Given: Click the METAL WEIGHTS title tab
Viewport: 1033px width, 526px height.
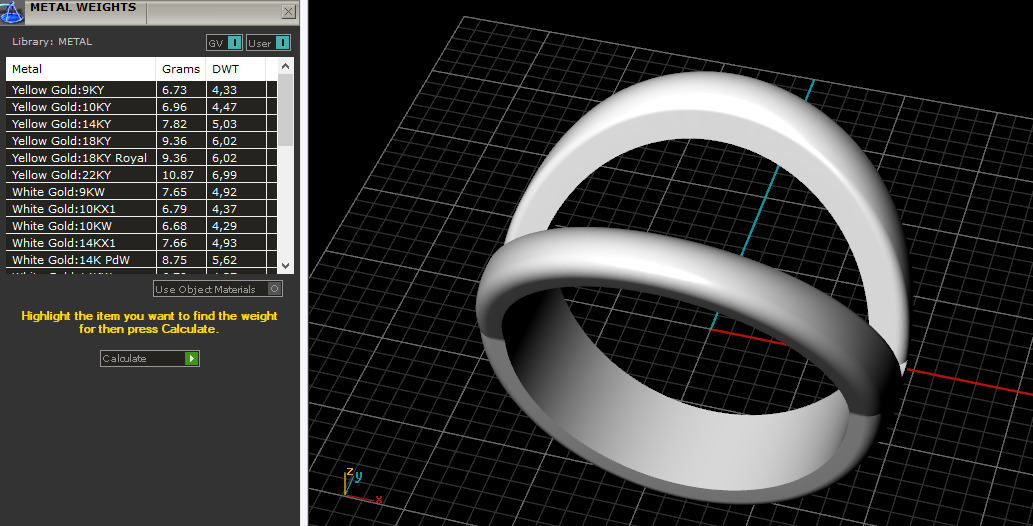Looking at the screenshot, I should tap(83, 8).
